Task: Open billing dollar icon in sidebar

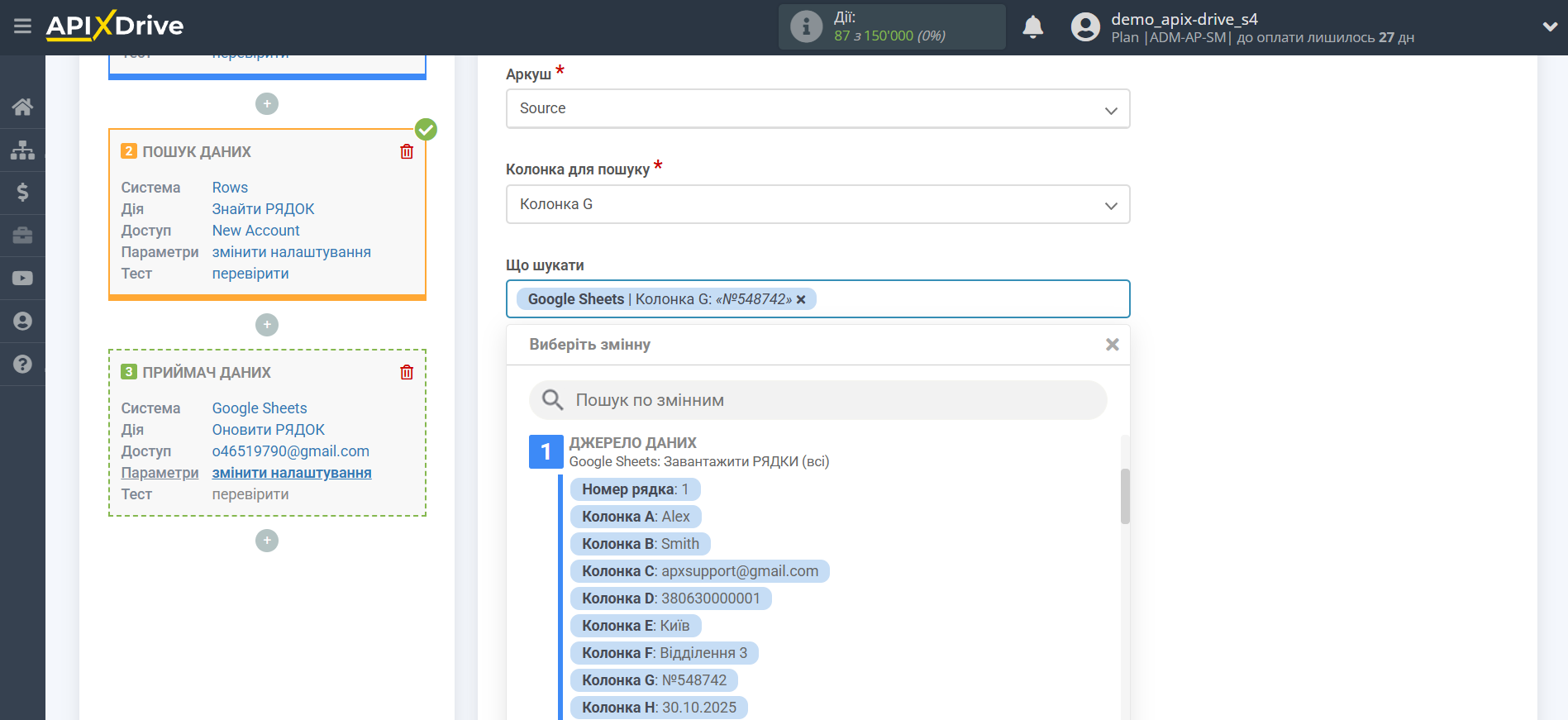Action: 22,193
